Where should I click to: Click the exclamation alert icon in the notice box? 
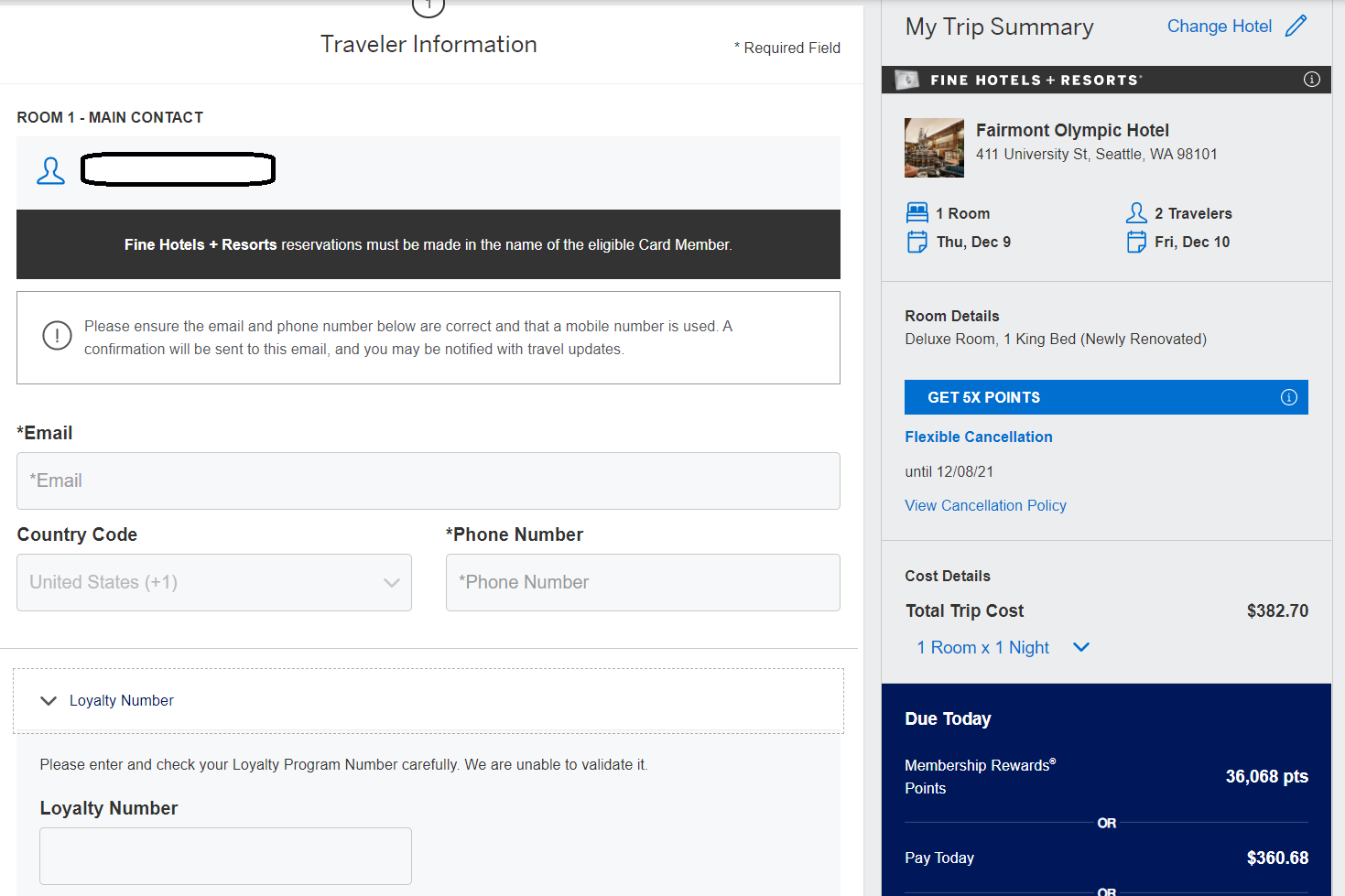click(57, 336)
